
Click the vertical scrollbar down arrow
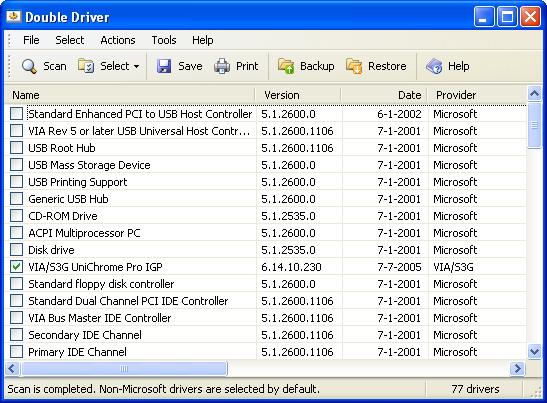click(x=534, y=351)
